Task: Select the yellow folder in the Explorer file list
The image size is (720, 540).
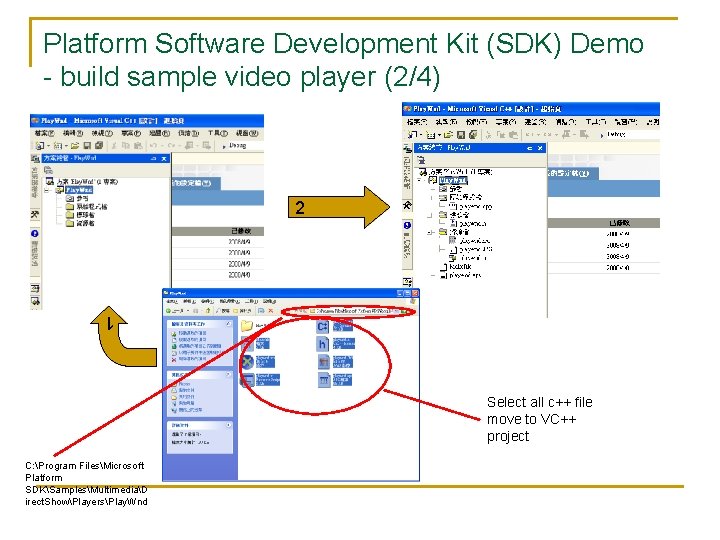Action: click(247, 326)
